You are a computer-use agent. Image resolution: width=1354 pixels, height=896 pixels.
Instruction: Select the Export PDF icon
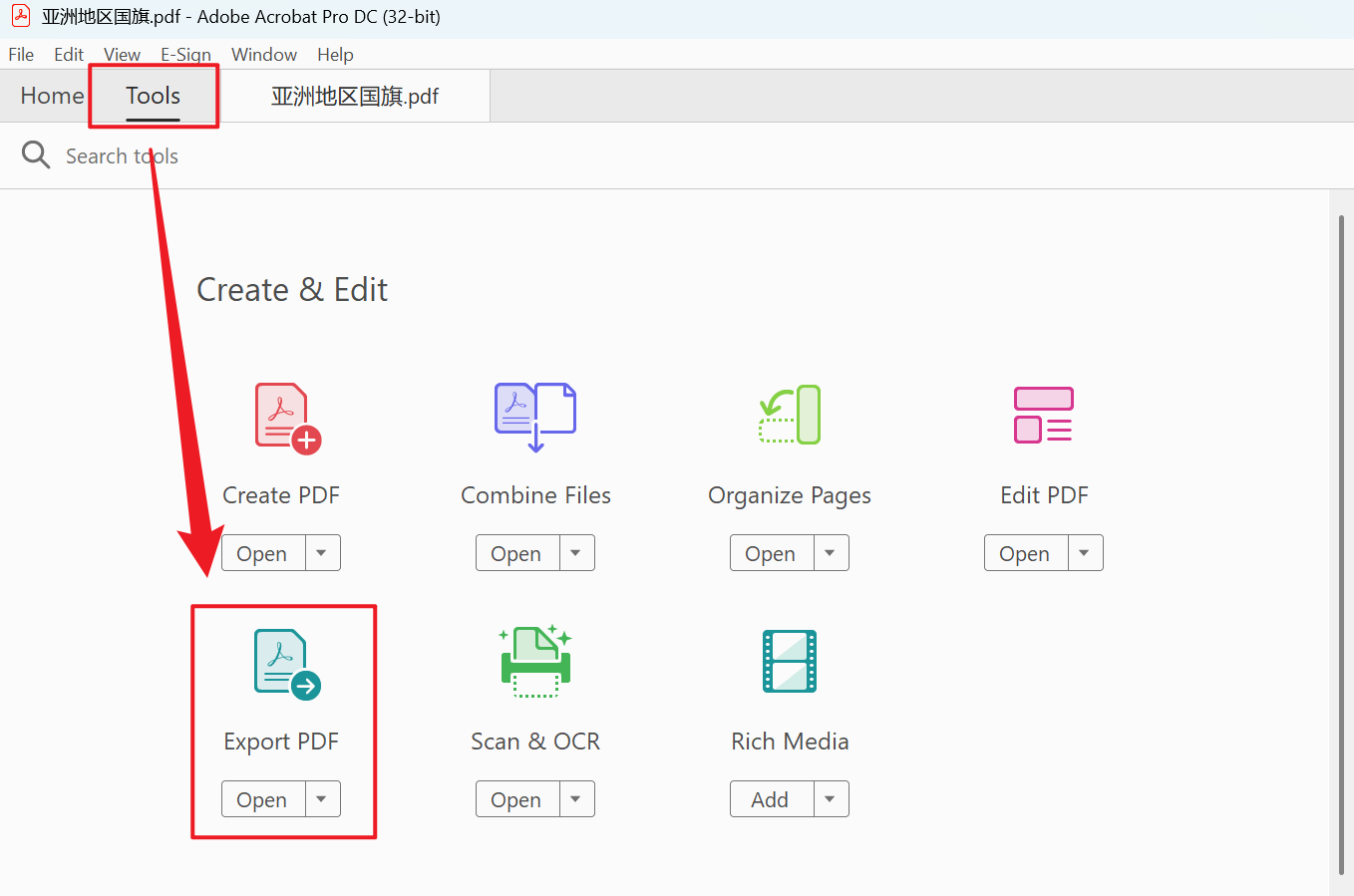[x=287, y=664]
